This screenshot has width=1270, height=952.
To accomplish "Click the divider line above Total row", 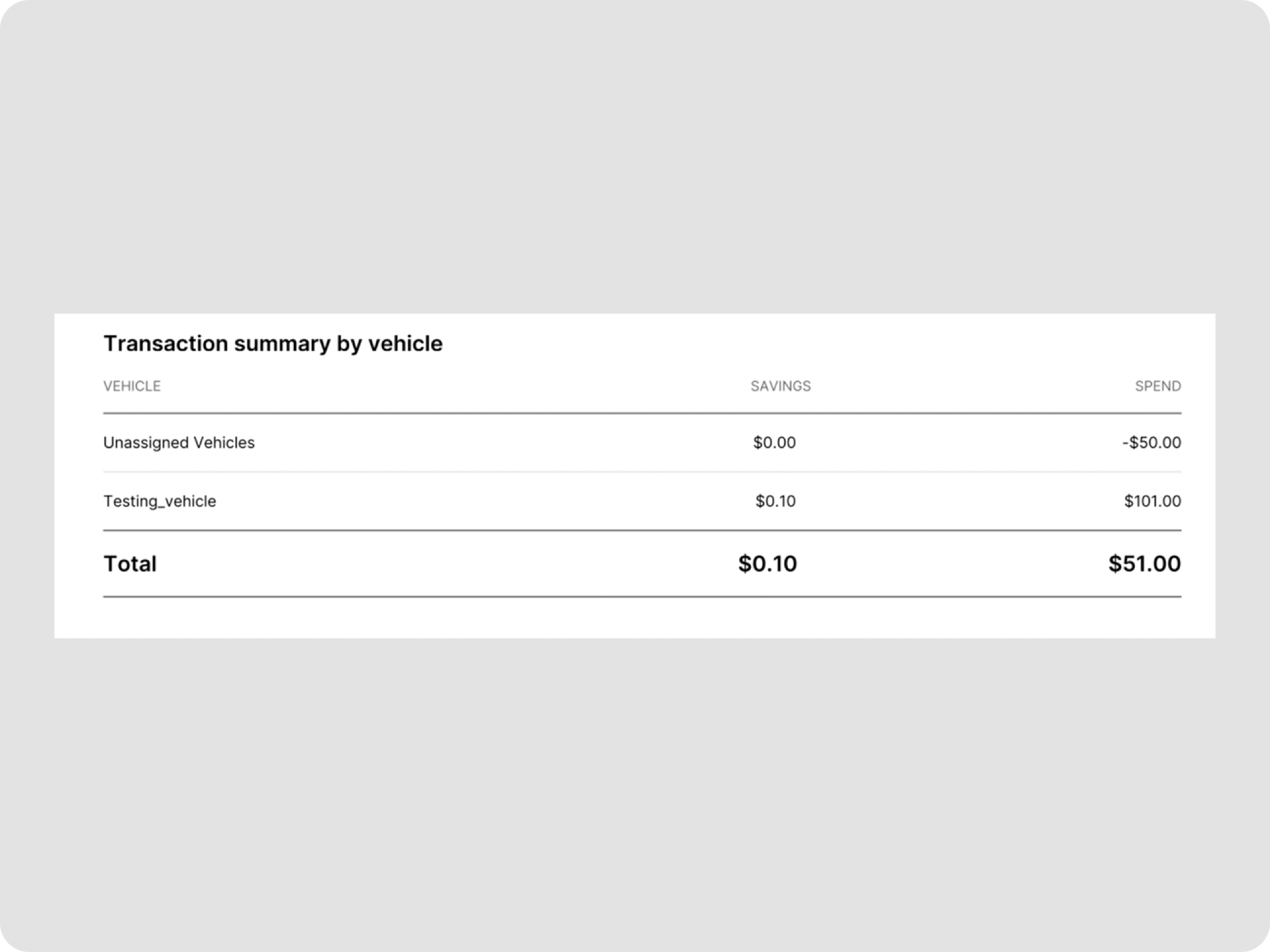I will (x=642, y=530).
